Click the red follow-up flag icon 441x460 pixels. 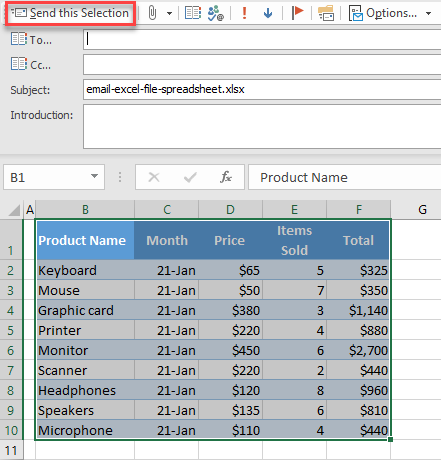pos(297,13)
